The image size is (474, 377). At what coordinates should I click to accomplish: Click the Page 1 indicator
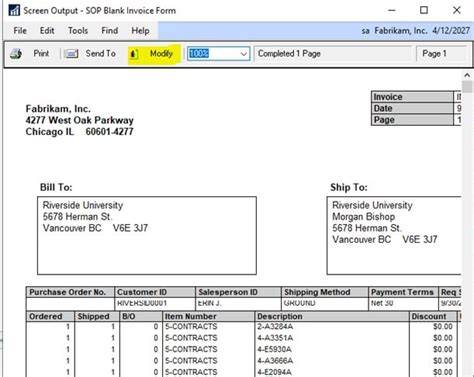[434, 53]
